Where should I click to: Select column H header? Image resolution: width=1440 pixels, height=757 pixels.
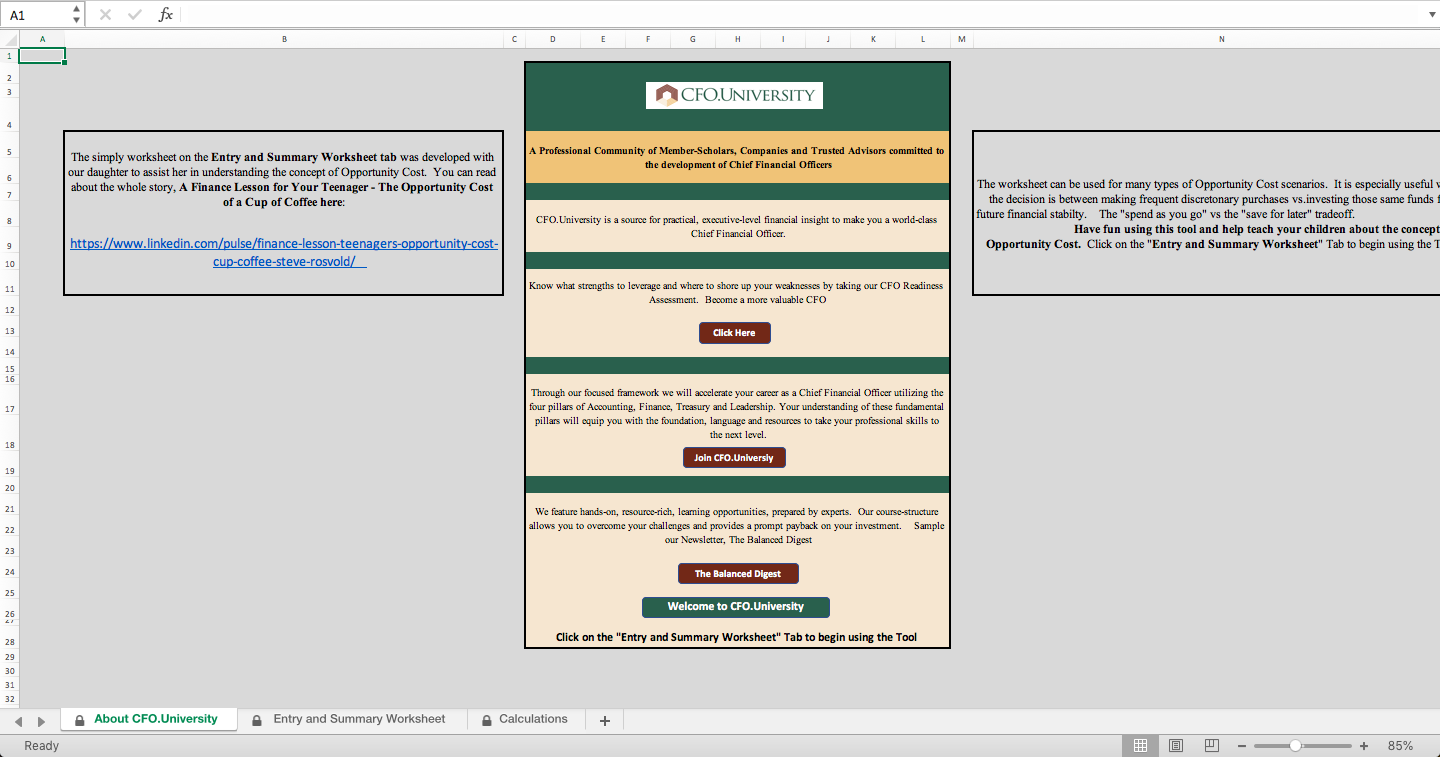point(737,39)
